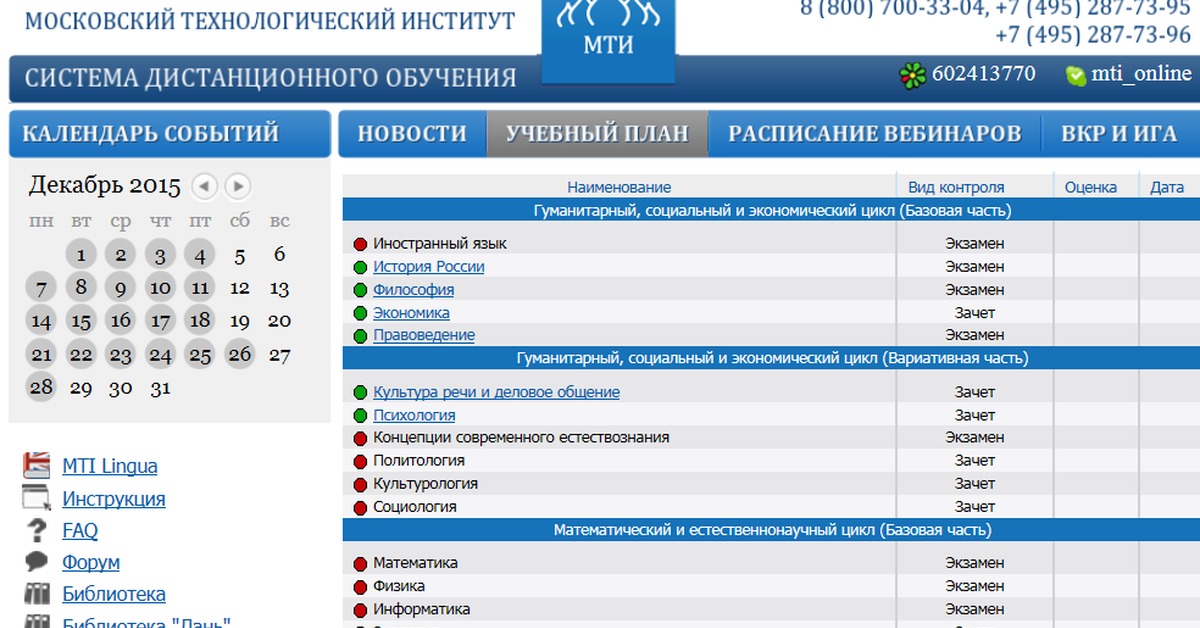1200x628 pixels.
Task: Open the Инструкция link
Action: 114,498
